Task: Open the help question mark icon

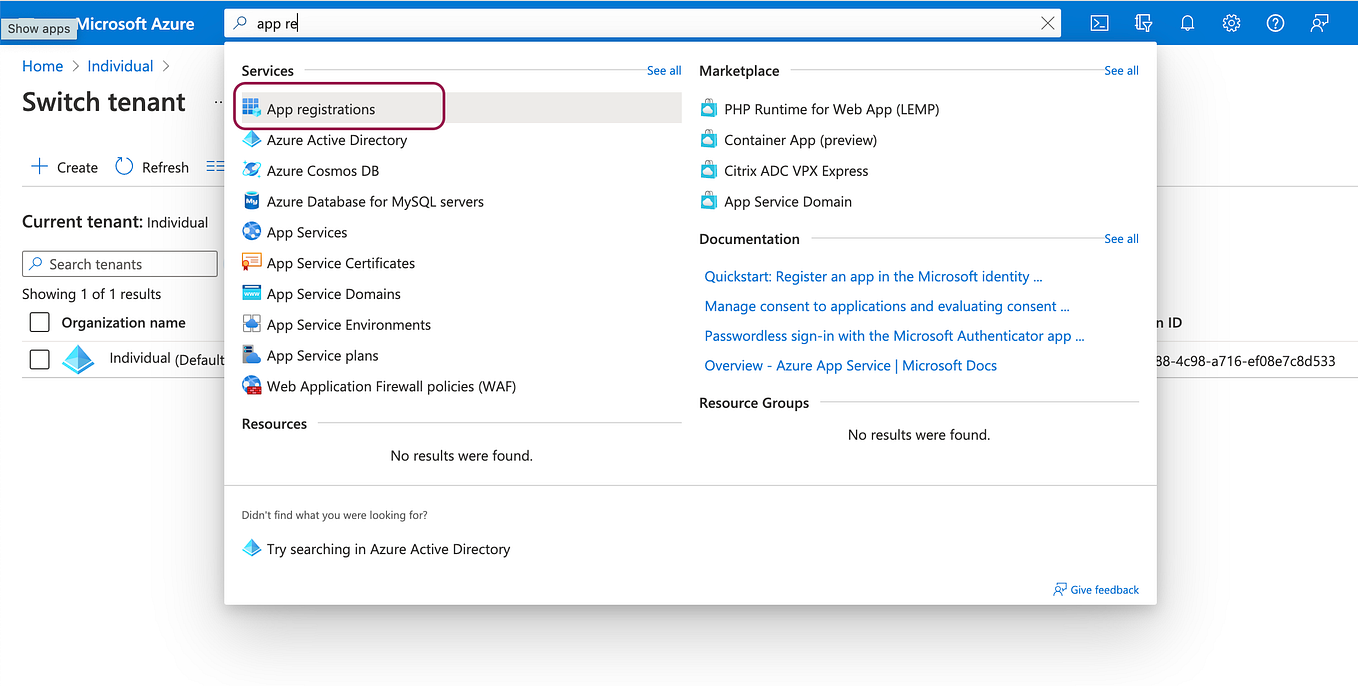Action: pyautogui.click(x=1275, y=23)
